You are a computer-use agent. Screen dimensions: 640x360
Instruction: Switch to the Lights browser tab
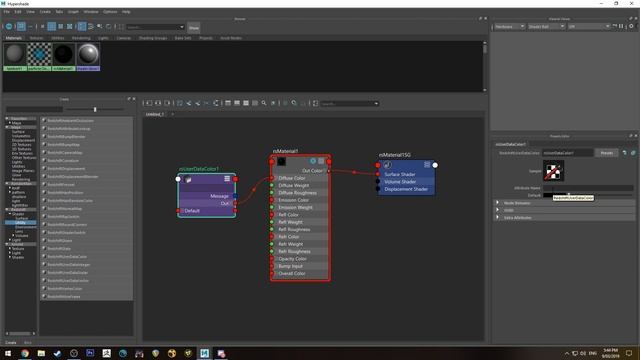point(103,38)
